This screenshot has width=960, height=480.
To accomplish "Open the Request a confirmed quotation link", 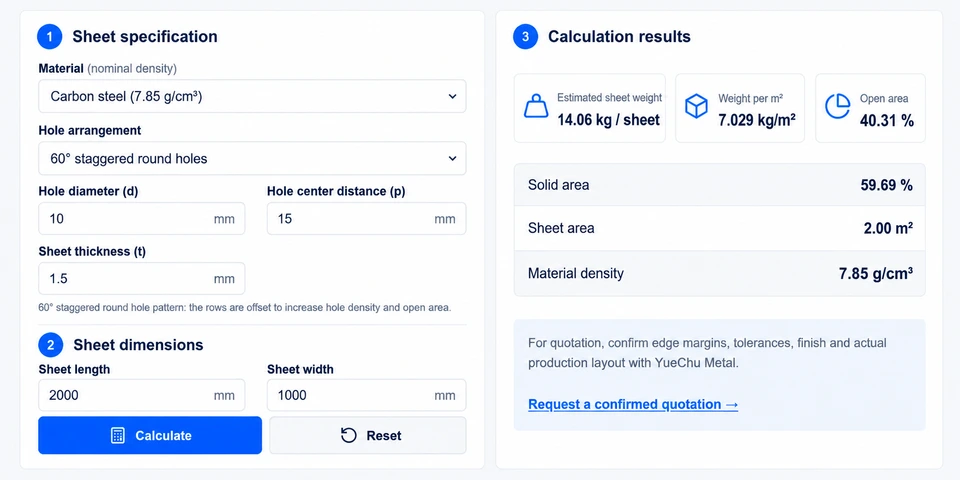I will click(x=633, y=404).
